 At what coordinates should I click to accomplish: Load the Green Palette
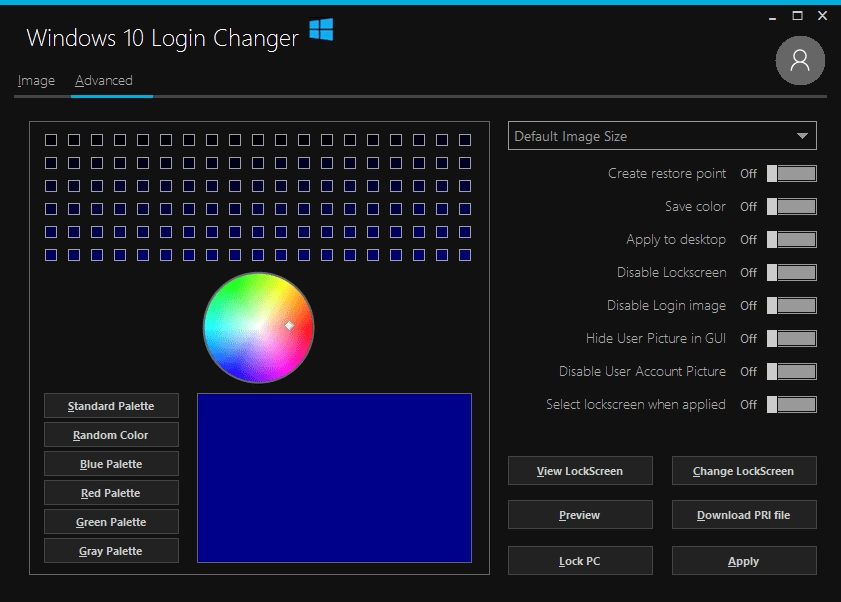point(111,522)
